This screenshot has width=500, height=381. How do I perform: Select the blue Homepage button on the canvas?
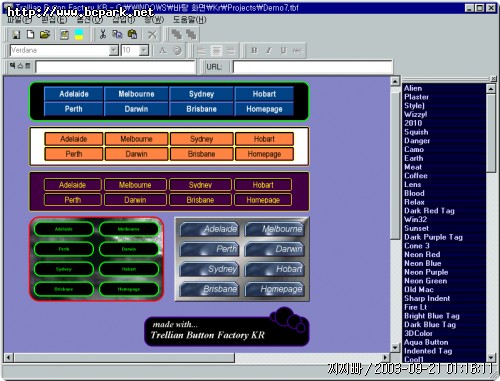(264, 109)
